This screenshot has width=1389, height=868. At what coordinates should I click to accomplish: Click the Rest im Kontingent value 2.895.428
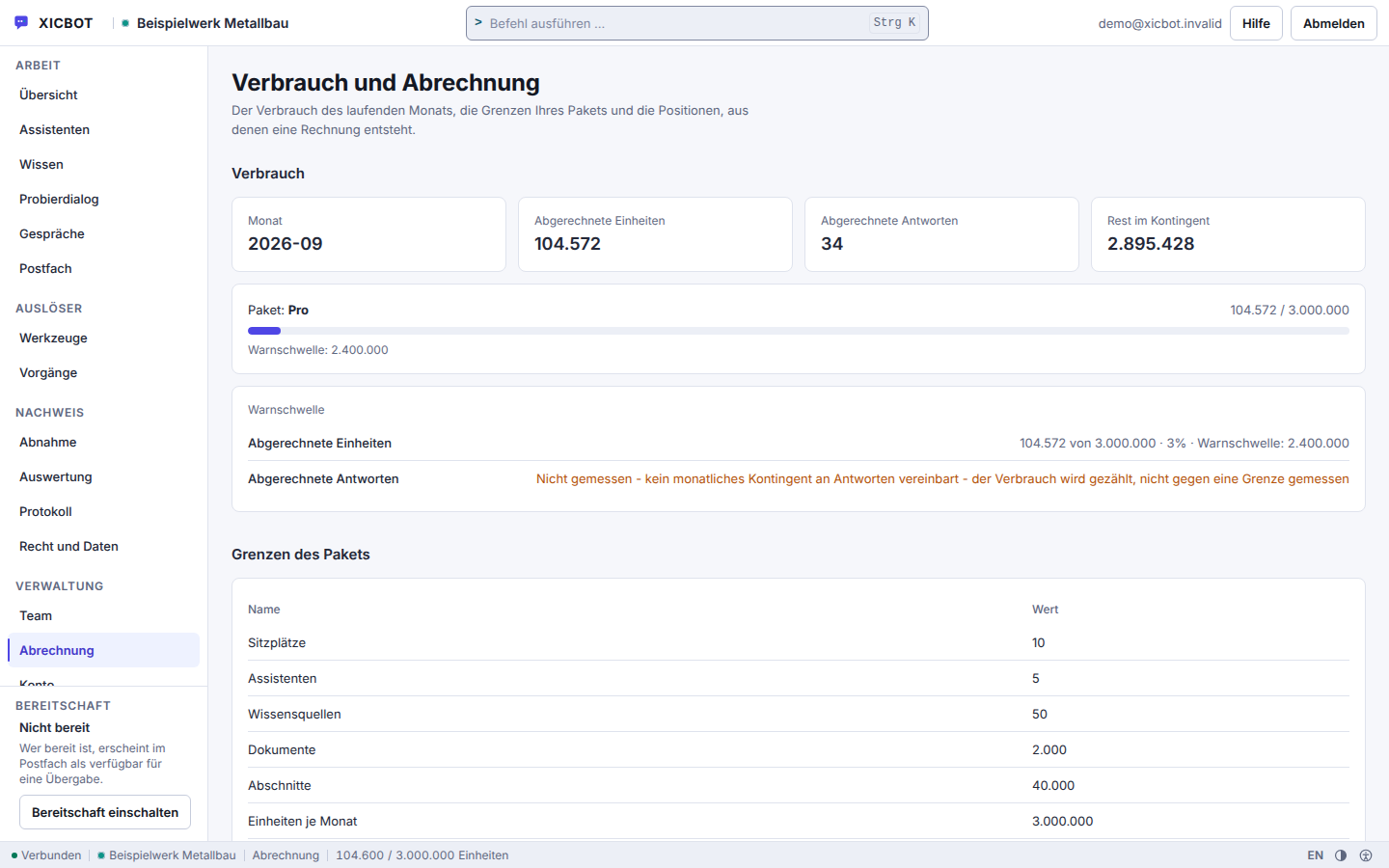[1151, 244]
